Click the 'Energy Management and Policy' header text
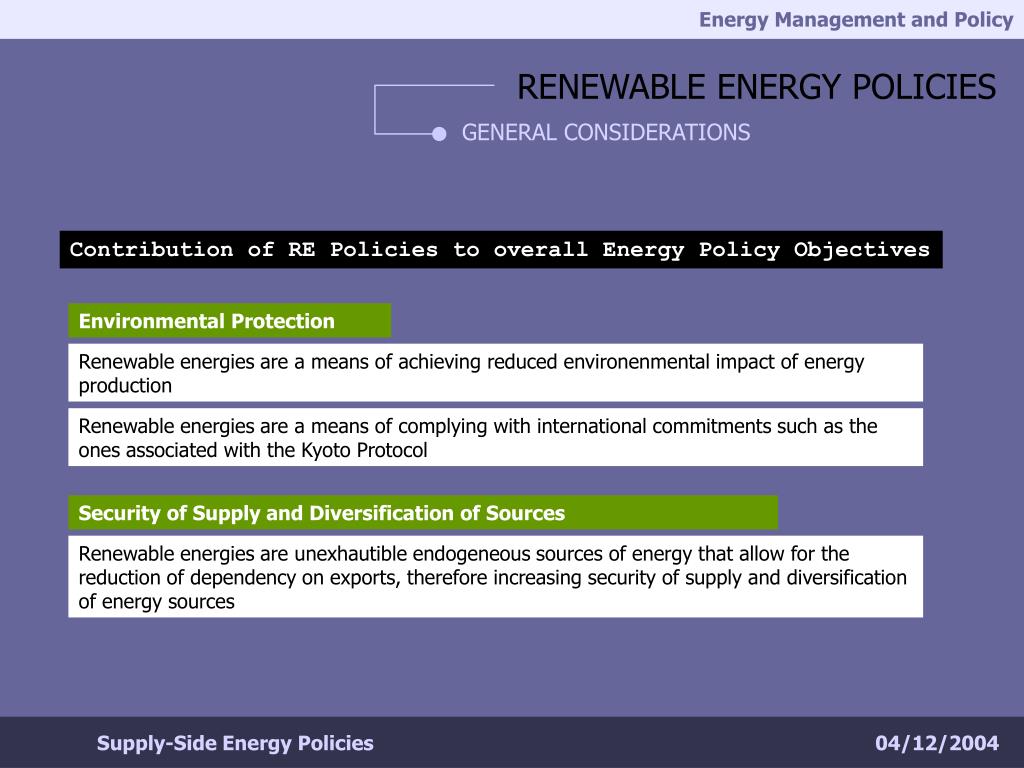The image size is (1024, 768). coord(856,20)
